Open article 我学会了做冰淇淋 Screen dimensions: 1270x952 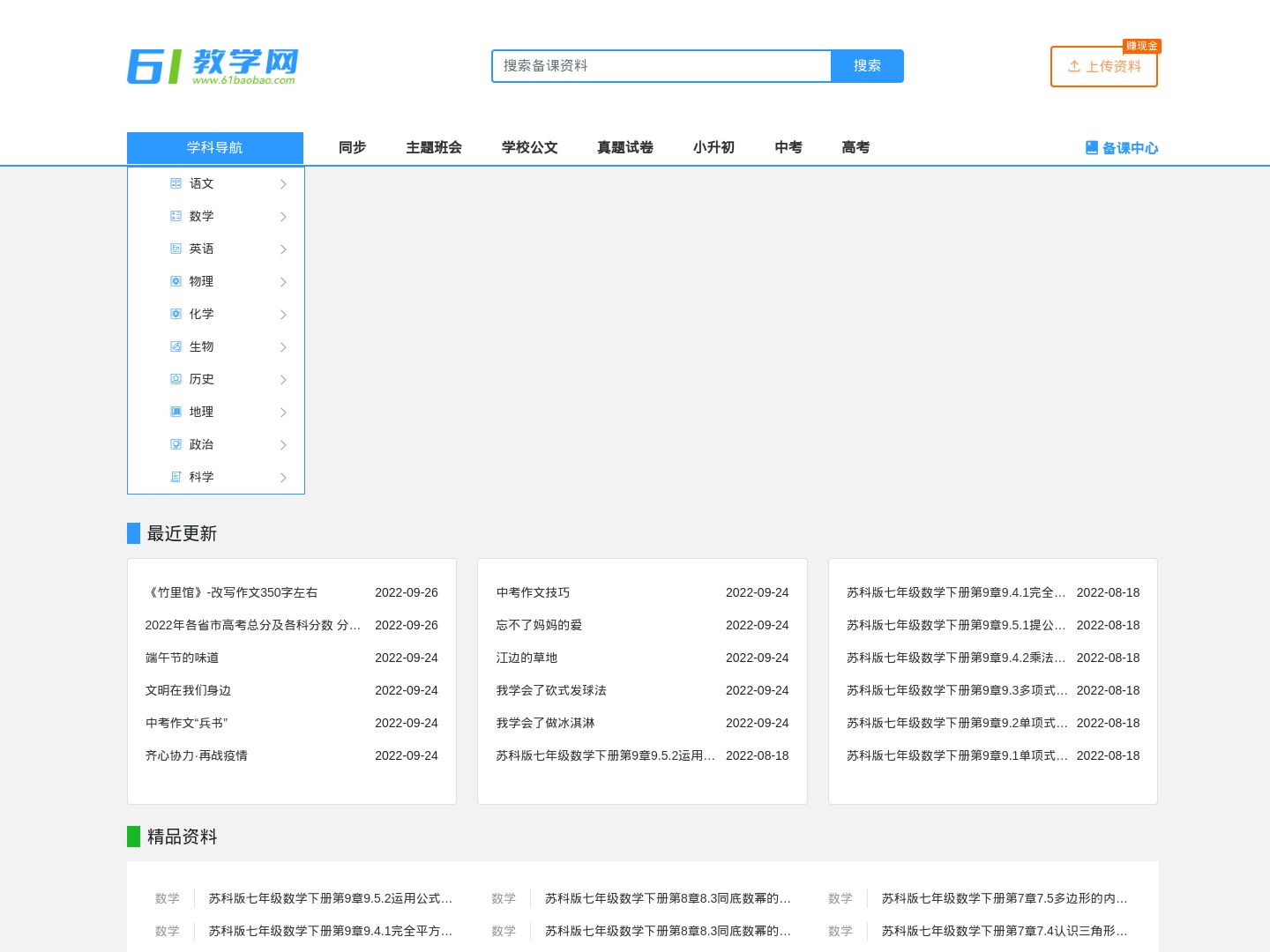coord(545,723)
